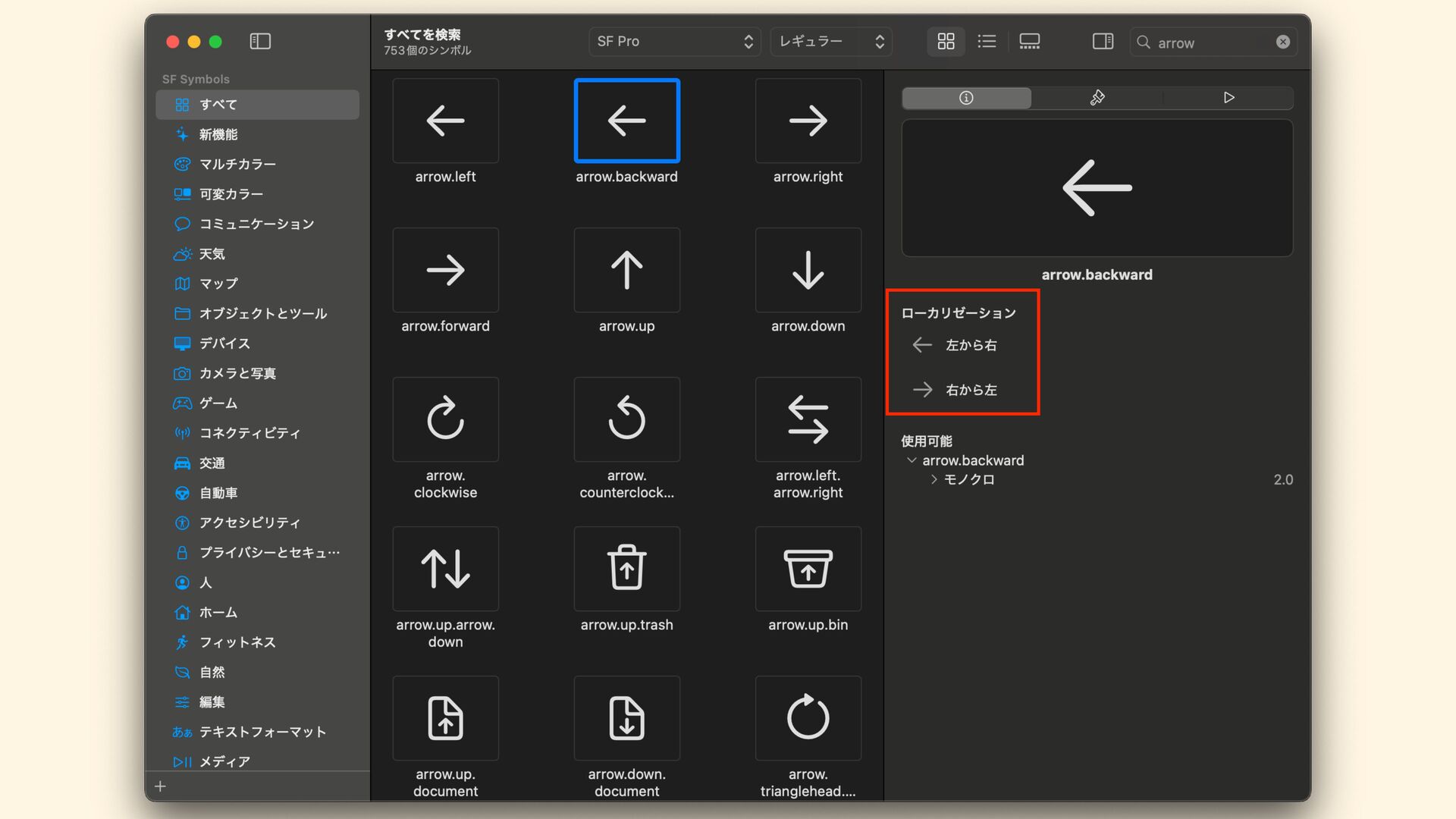
Task: Switch to gallery view
Action: [x=1029, y=42]
